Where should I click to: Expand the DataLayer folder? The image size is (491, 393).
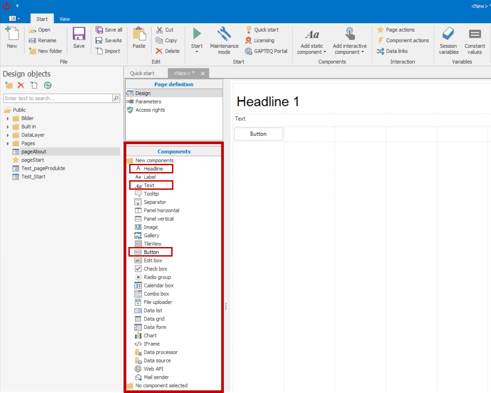click(x=8, y=135)
